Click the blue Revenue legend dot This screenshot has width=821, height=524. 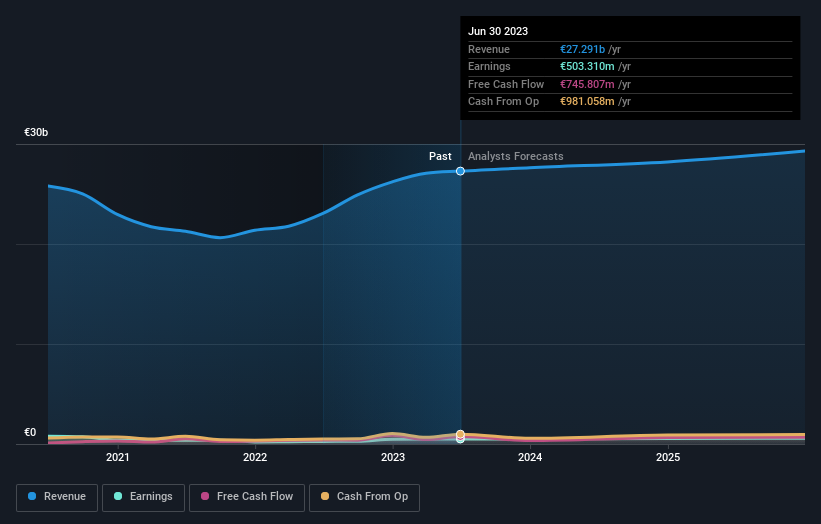[32, 496]
